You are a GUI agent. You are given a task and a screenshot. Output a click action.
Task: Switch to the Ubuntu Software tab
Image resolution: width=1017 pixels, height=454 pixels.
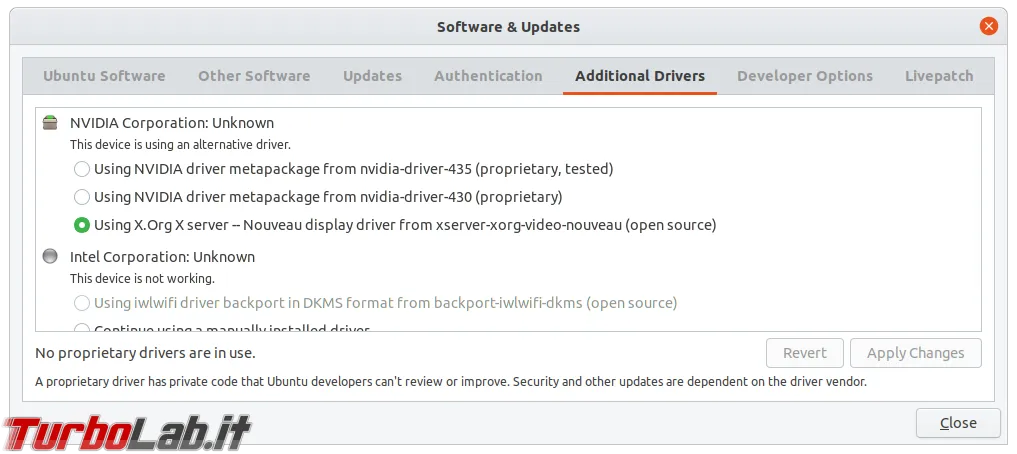tap(104, 76)
